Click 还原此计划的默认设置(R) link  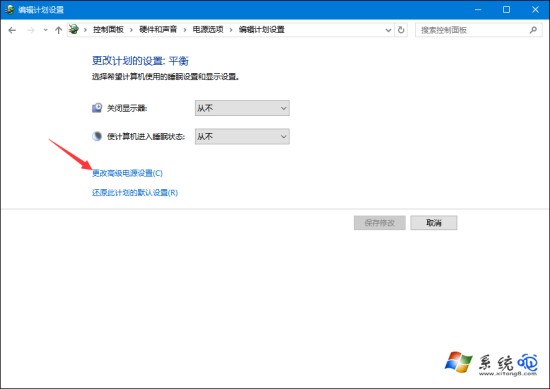tap(135, 193)
